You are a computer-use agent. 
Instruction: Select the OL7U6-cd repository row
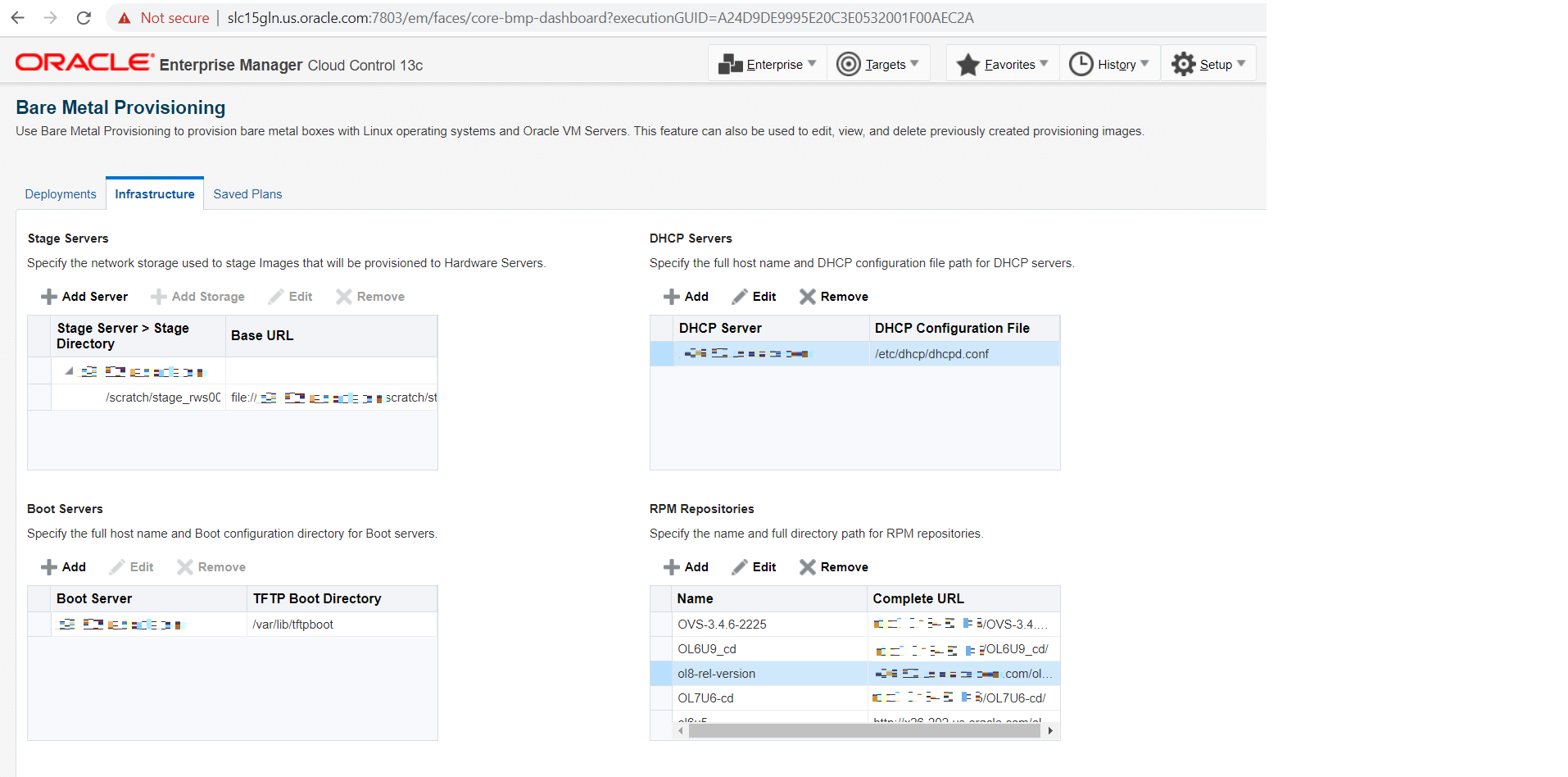pos(855,698)
